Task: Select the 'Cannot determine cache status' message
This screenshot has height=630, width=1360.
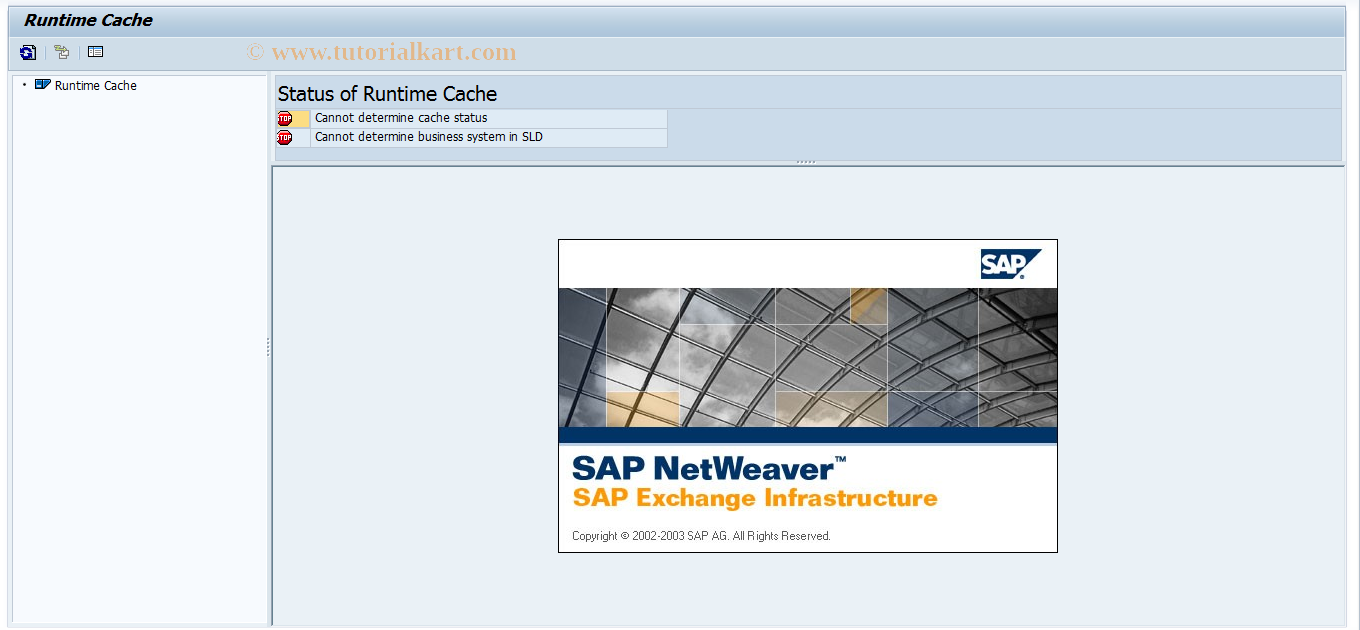Action: click(401, 118)
